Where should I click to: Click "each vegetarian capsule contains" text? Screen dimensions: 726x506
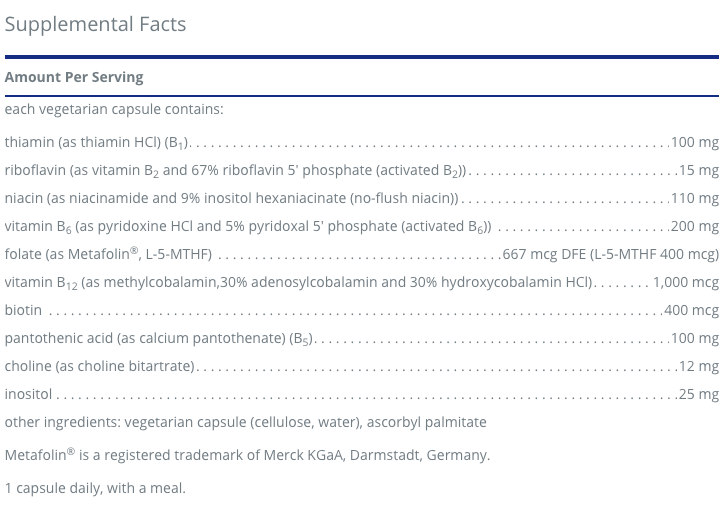point(114,108)
